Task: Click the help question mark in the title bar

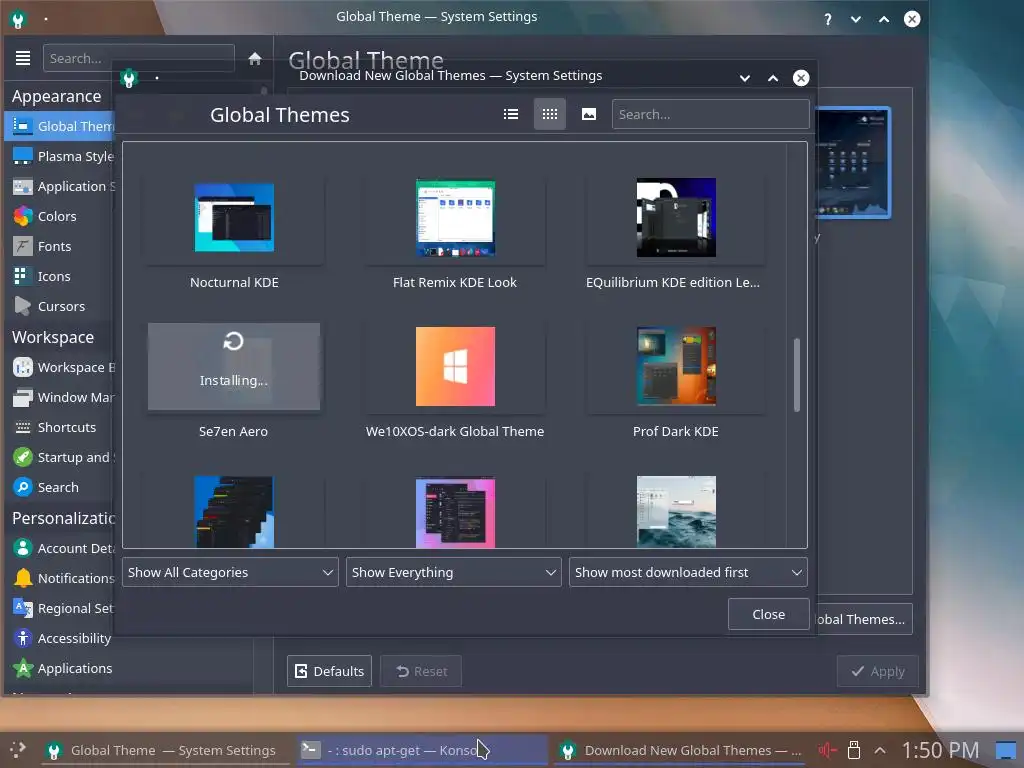Action: pos(827,19)
